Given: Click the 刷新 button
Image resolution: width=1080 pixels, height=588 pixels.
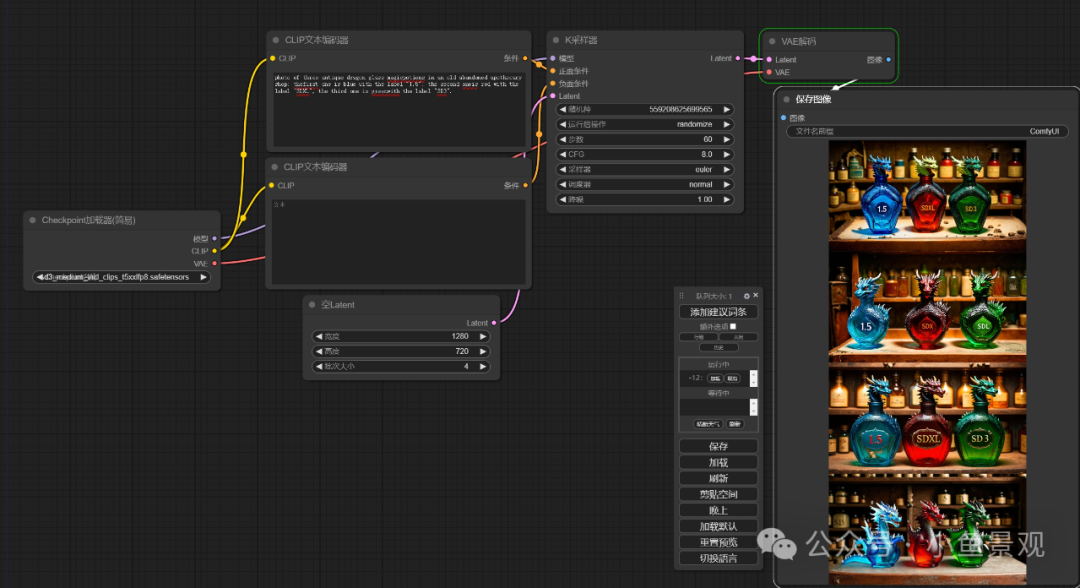Looking at the screenshot, I should (717, 477).
